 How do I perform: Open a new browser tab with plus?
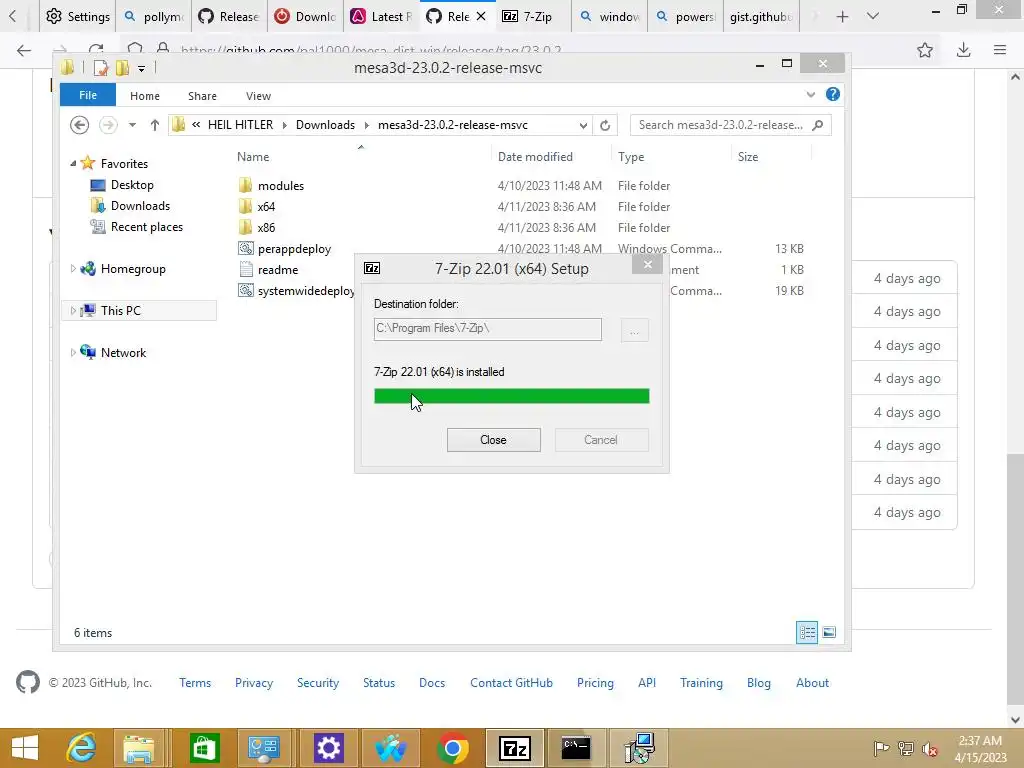842,16
